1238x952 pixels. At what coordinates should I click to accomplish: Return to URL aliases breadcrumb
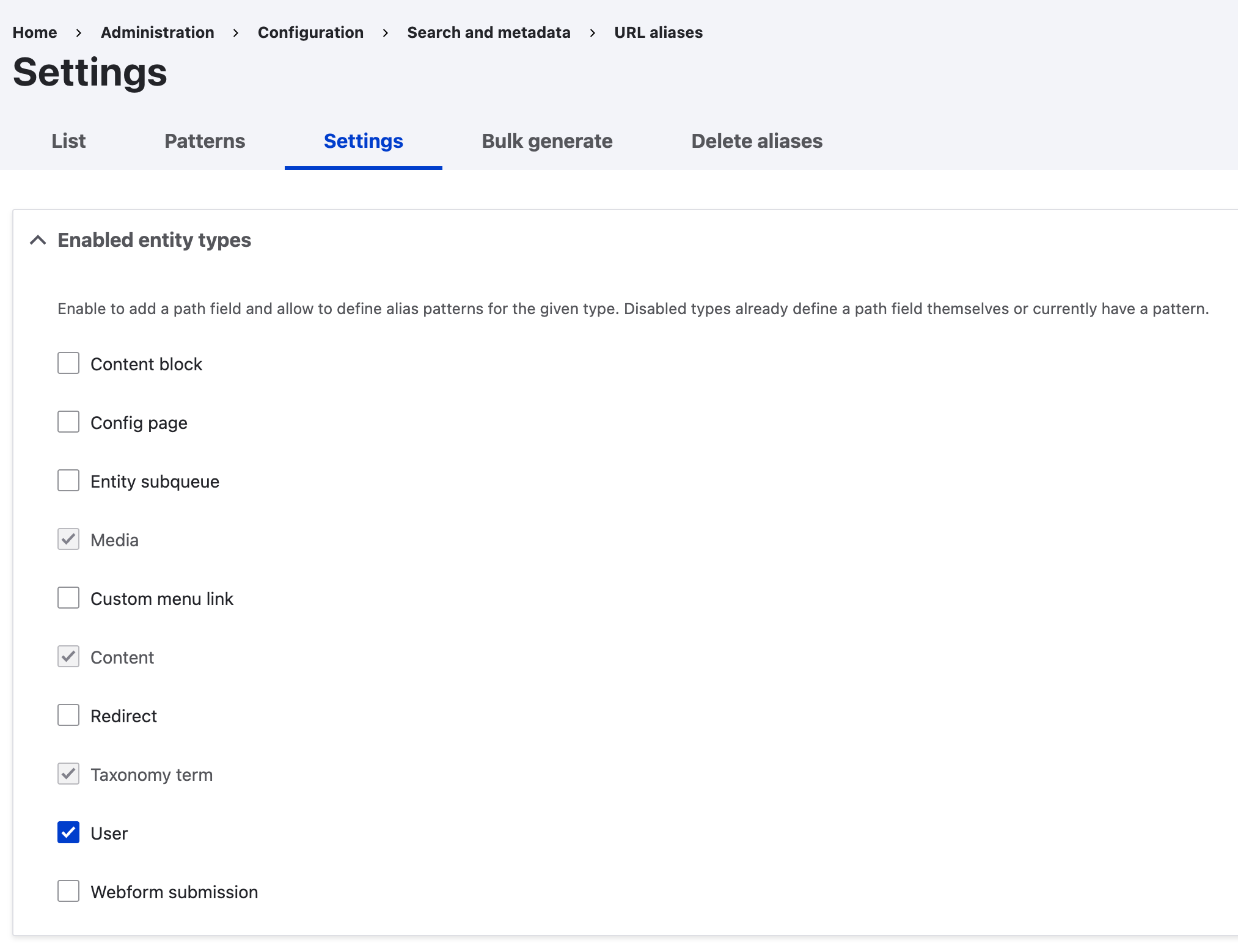point(659,32)
